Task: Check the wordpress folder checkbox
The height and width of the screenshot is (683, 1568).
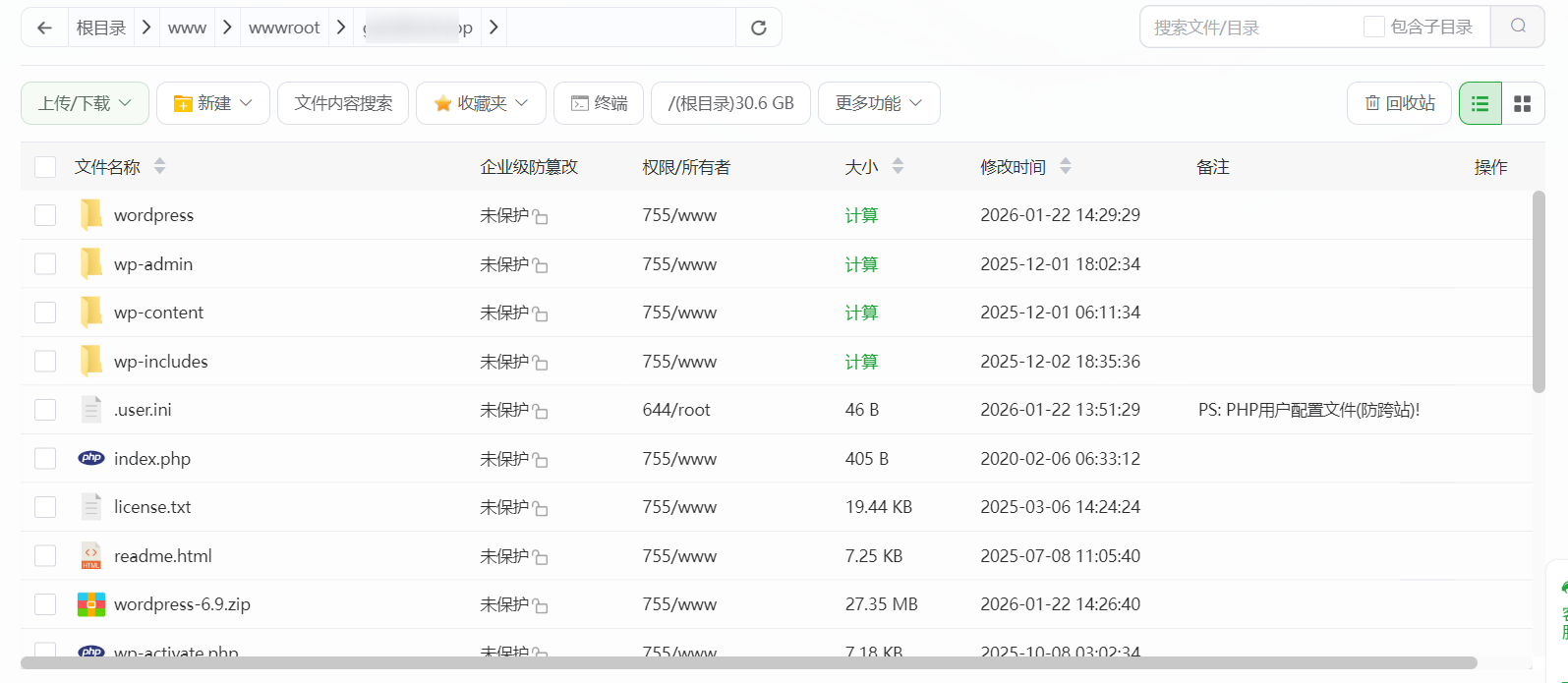Action: point(45,215)
